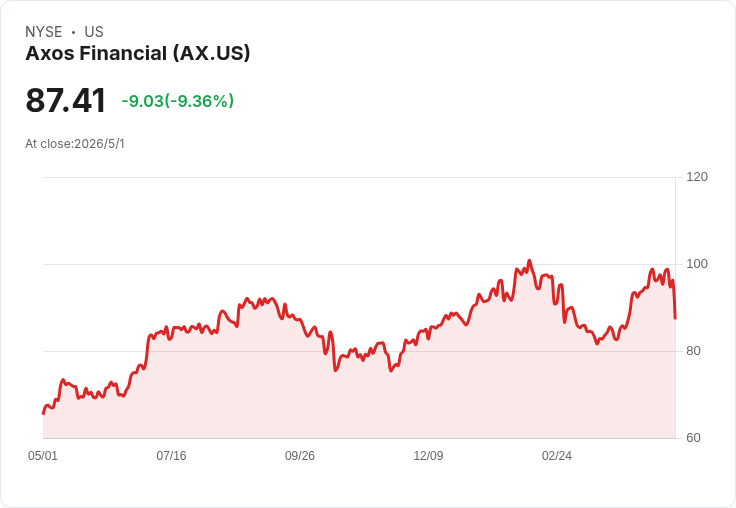Click the 60 price axis label
Viewport: 736px width, 508px height.
click(x=693, y=438)
